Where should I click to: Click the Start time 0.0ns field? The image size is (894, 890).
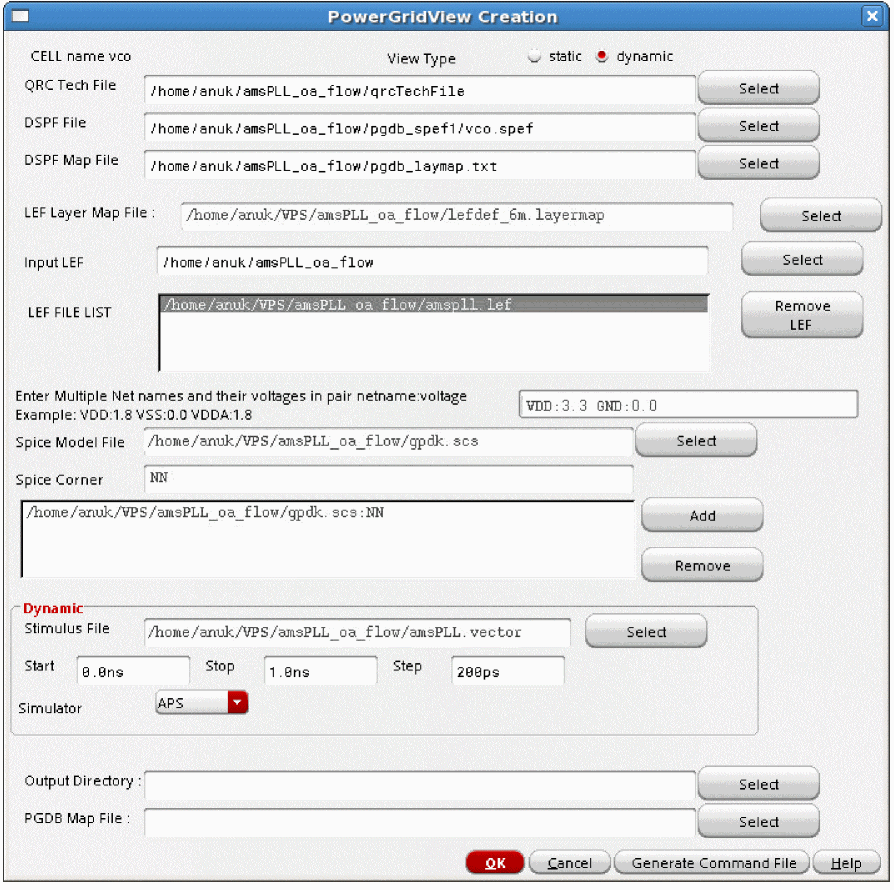(x=133, y=670)
